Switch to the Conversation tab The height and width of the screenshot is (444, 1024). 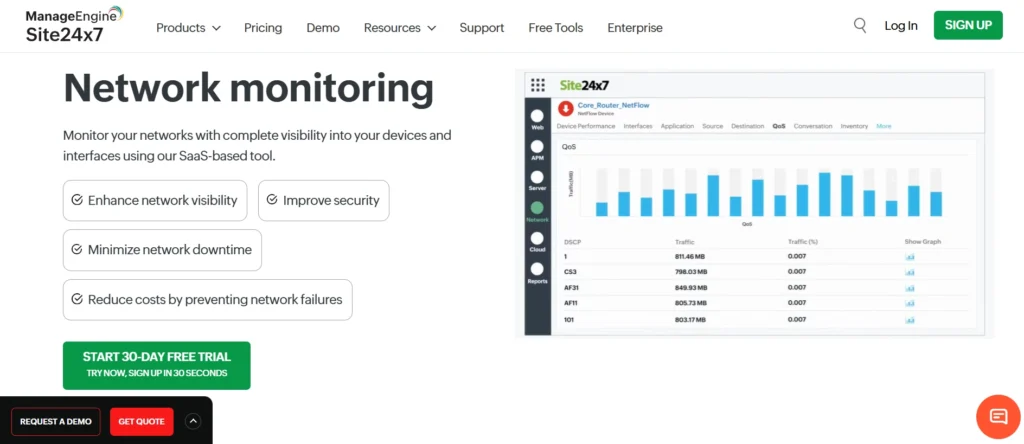(813, 126)
